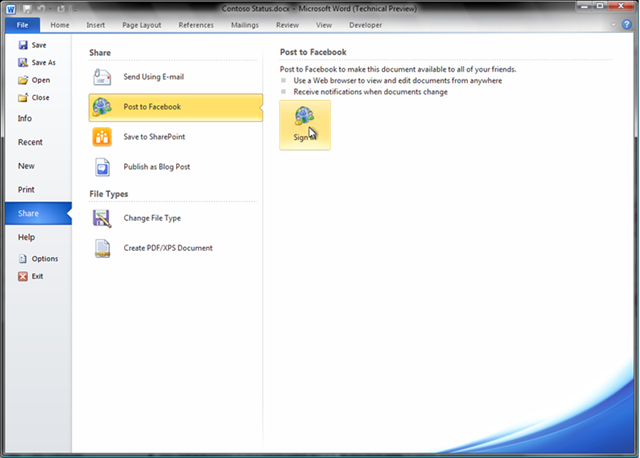Open the File tab
The height and width of the screenshot is (458, 640).
click(x=22, y=25)
